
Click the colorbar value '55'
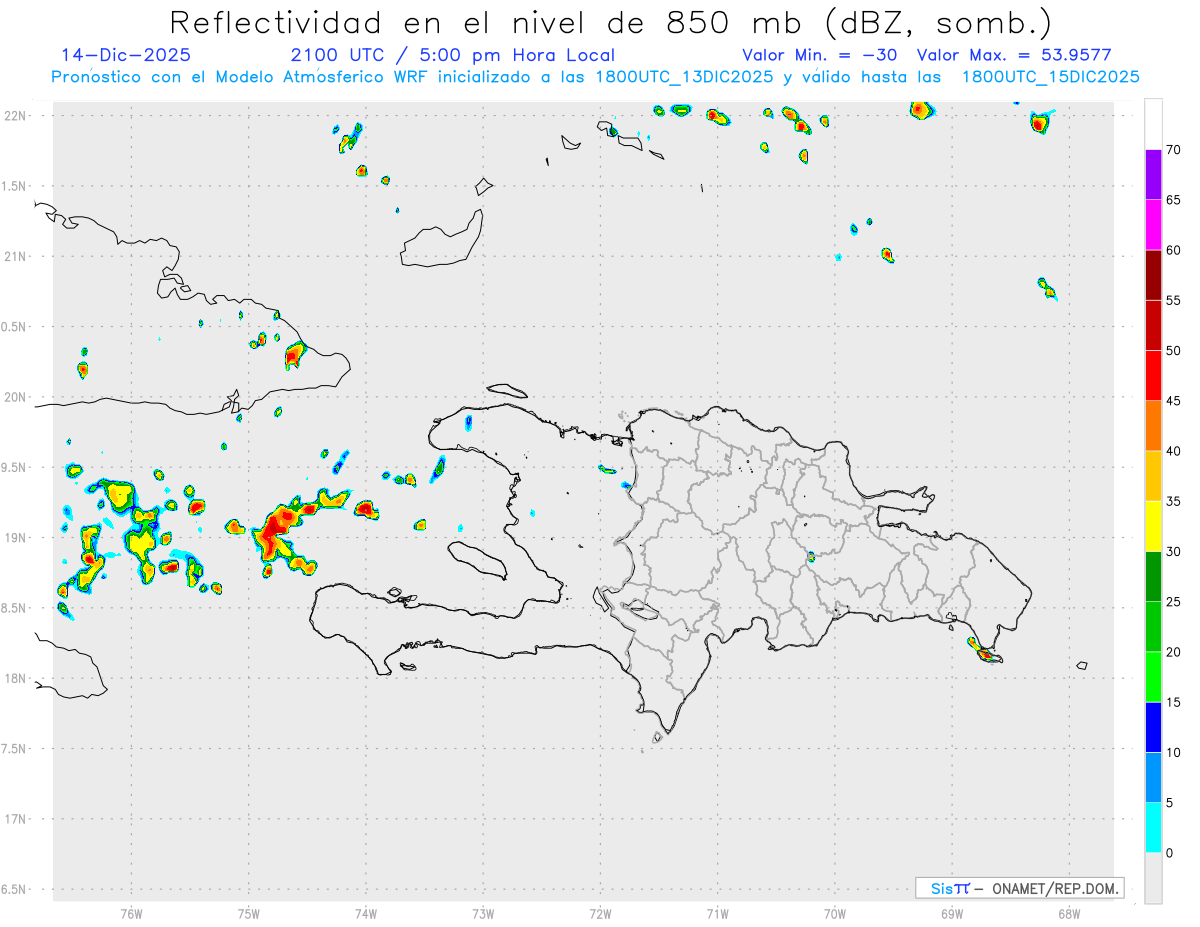click(x=1175, y=300)
